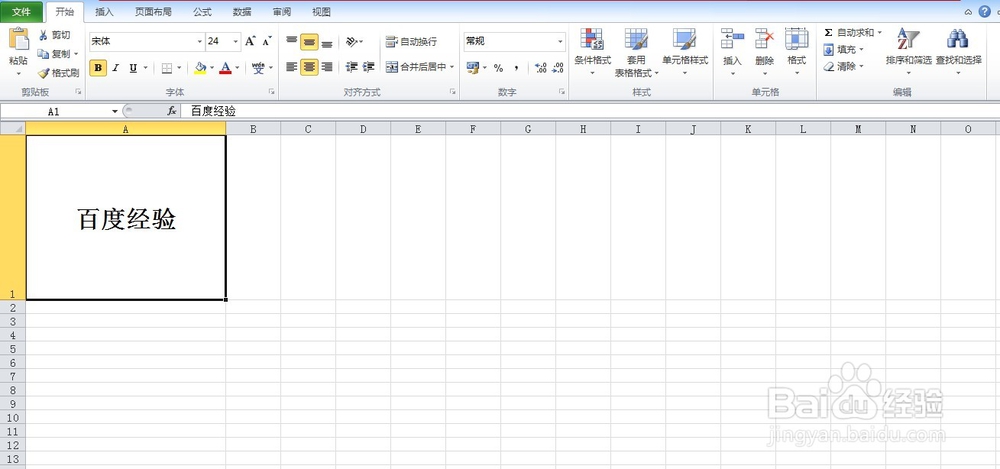Align text left

click(291, 67)
